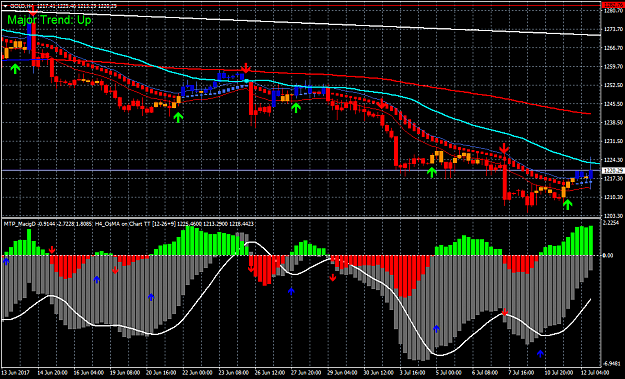
Task: Click the blue MACD arrow near 20 Jun 16:00
Action: (x=151, y=297)
